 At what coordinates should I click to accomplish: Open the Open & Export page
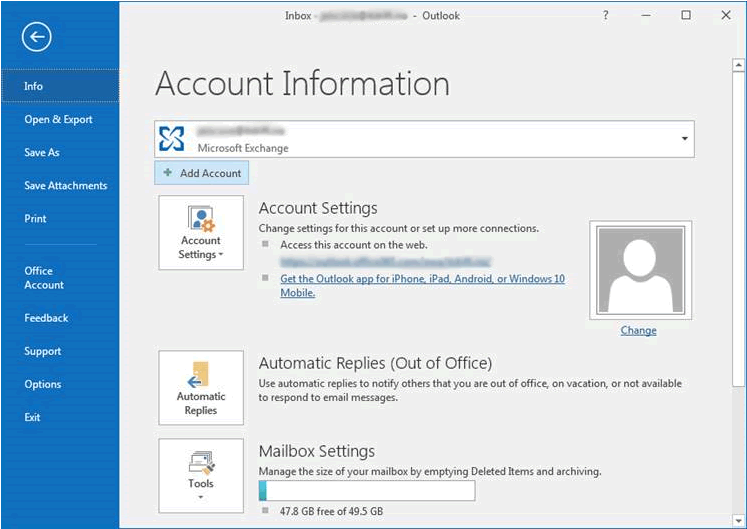pos(59,120)
